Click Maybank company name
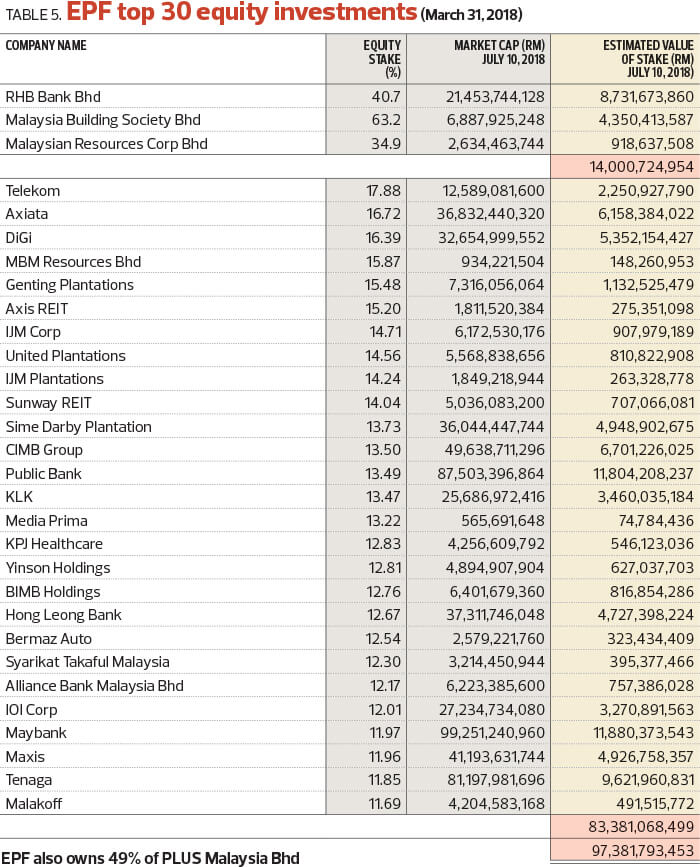 click(36, 733)
